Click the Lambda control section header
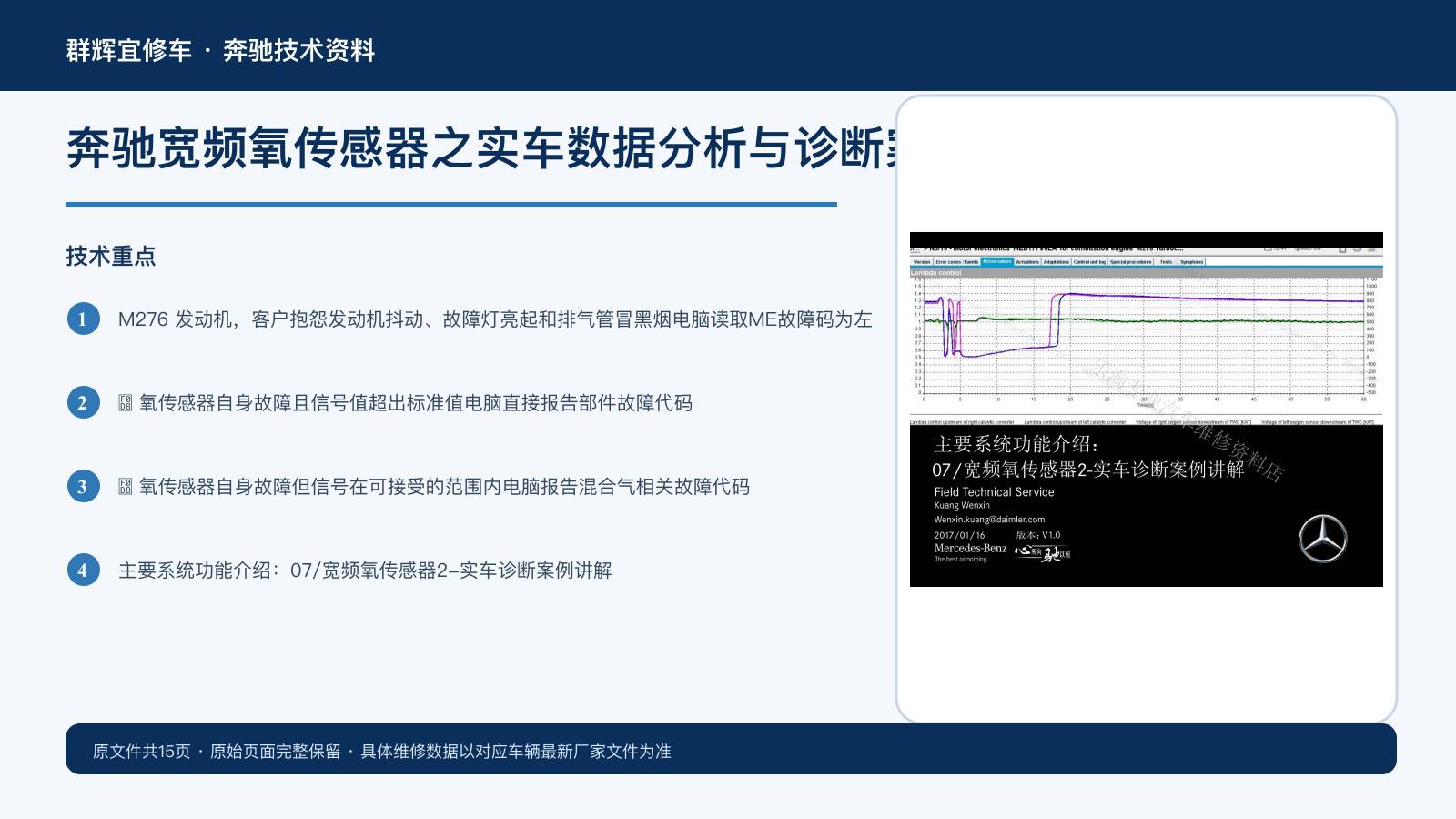 pos(1147,272)
